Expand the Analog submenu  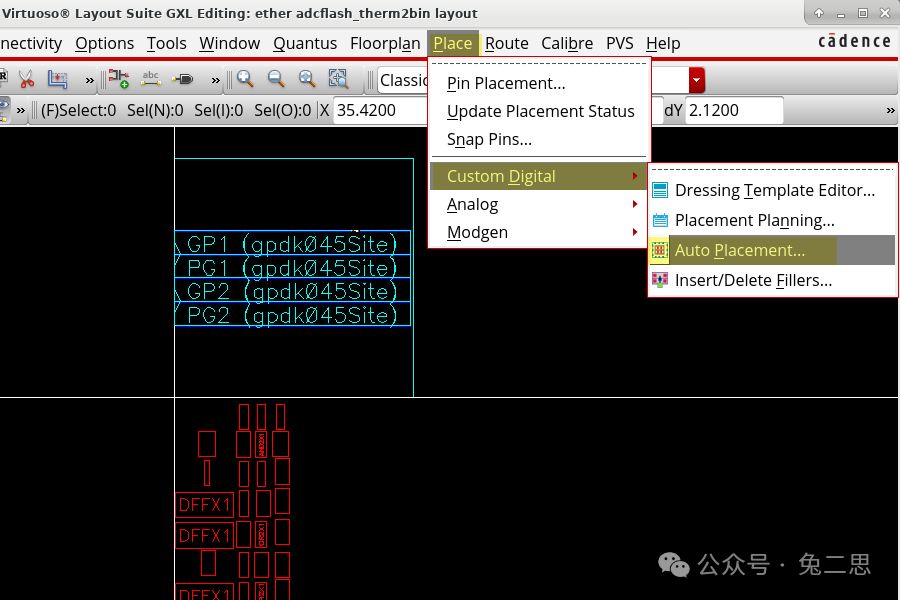[539, 204]
